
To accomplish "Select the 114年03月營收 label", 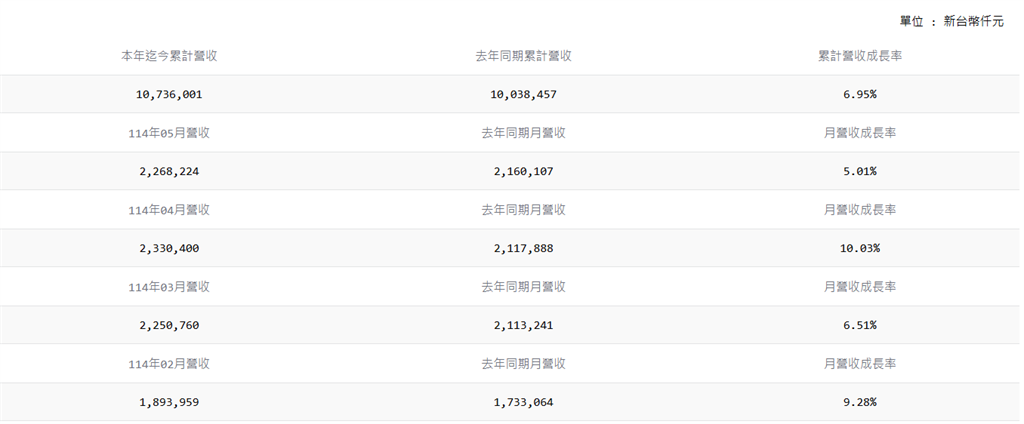I will coord(169,287).
